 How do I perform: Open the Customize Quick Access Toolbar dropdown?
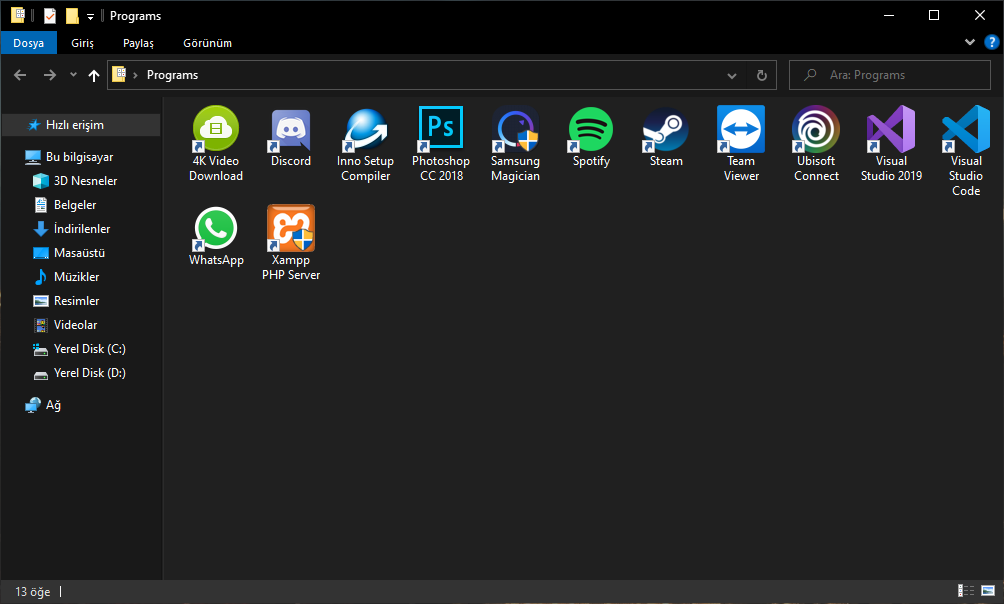click(x=90, y=17)
